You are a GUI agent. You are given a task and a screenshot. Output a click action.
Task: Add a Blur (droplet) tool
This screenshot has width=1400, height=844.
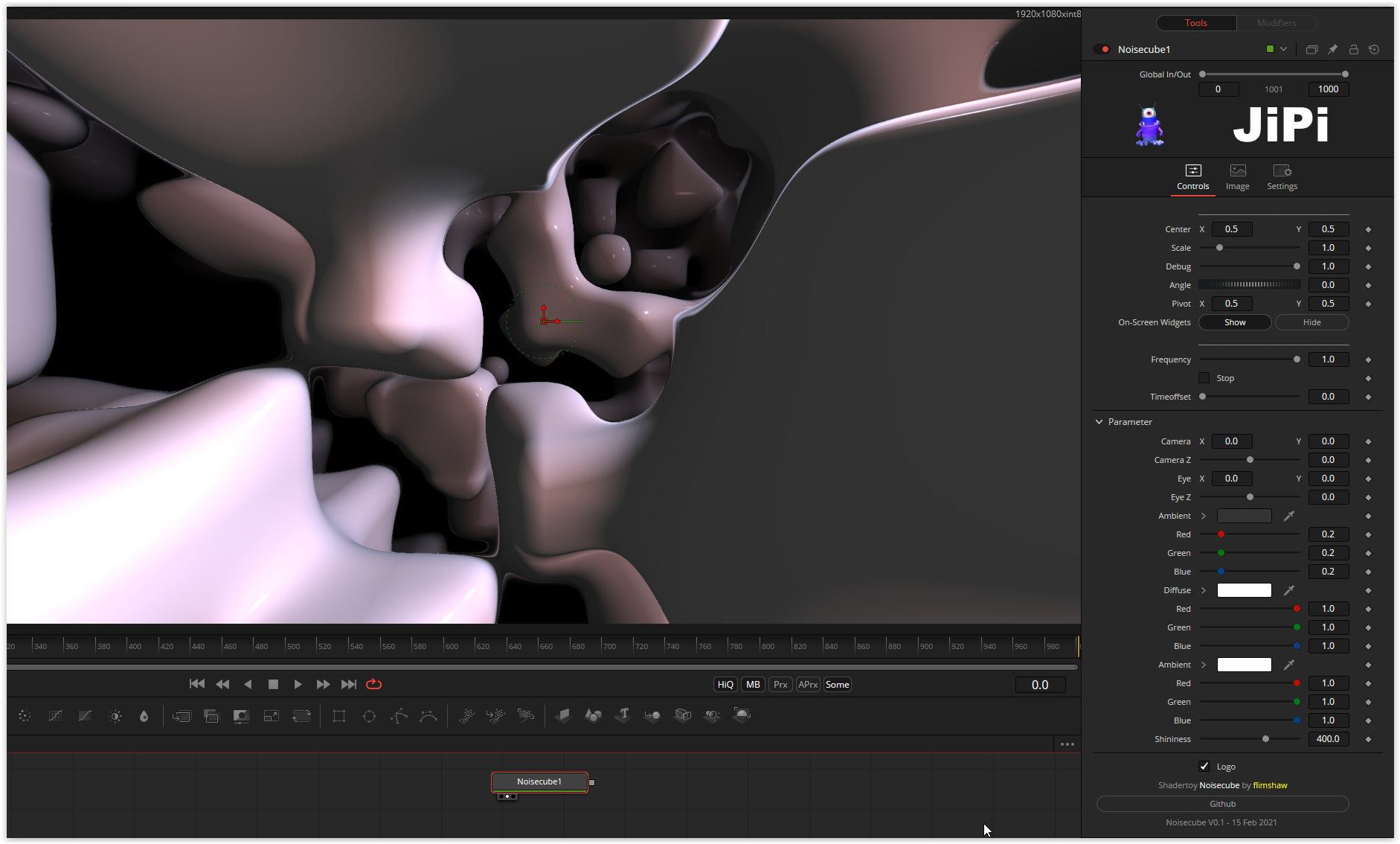144,716
